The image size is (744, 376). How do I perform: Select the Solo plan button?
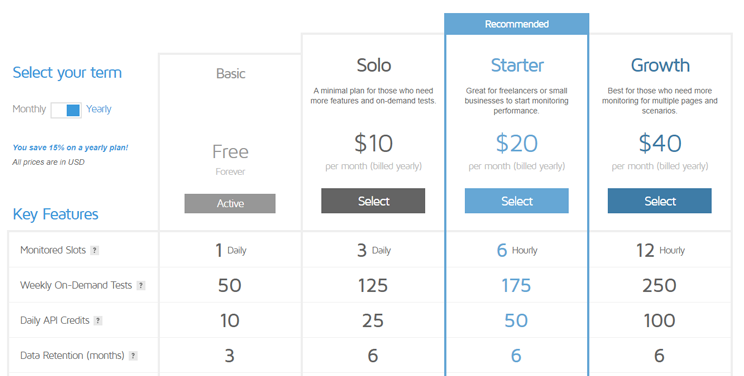coord(373,201)
